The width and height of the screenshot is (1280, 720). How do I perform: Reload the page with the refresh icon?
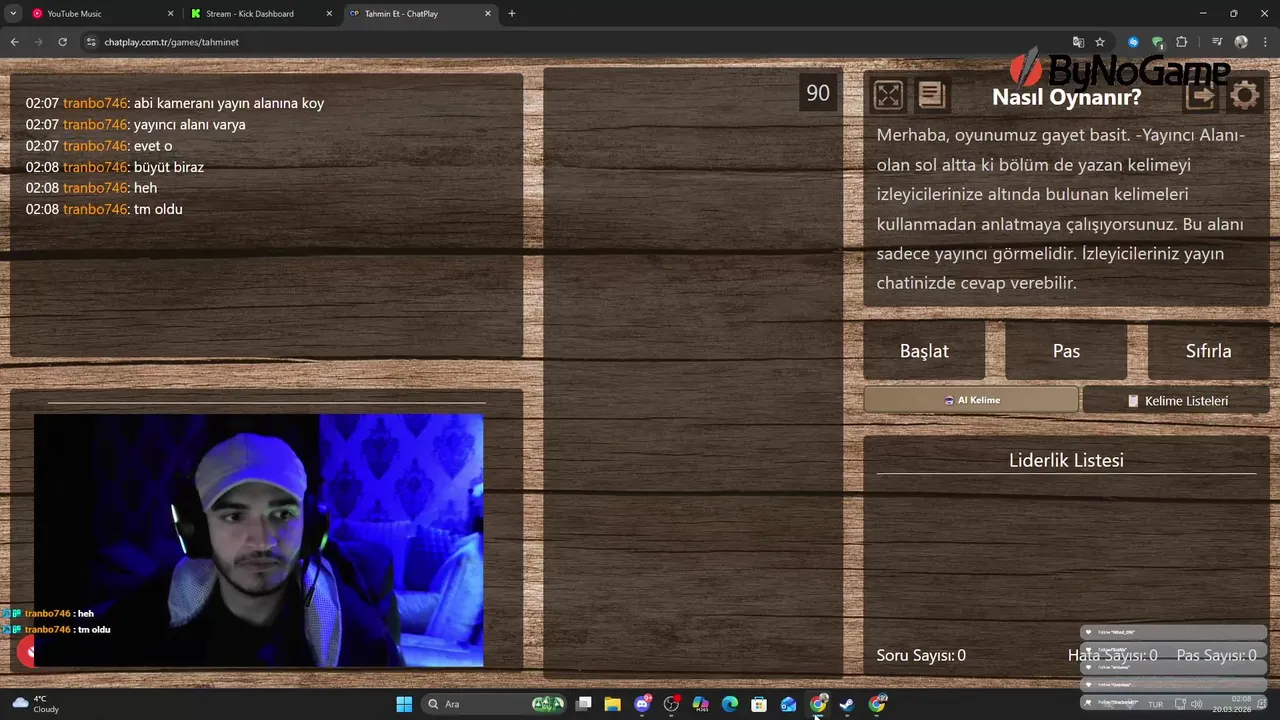[x=62, y=42]
